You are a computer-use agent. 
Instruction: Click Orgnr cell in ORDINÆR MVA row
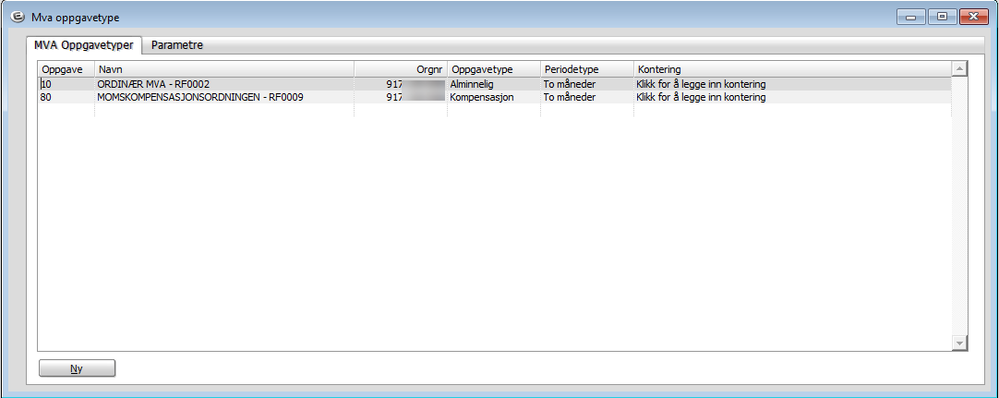pos(401,84)
